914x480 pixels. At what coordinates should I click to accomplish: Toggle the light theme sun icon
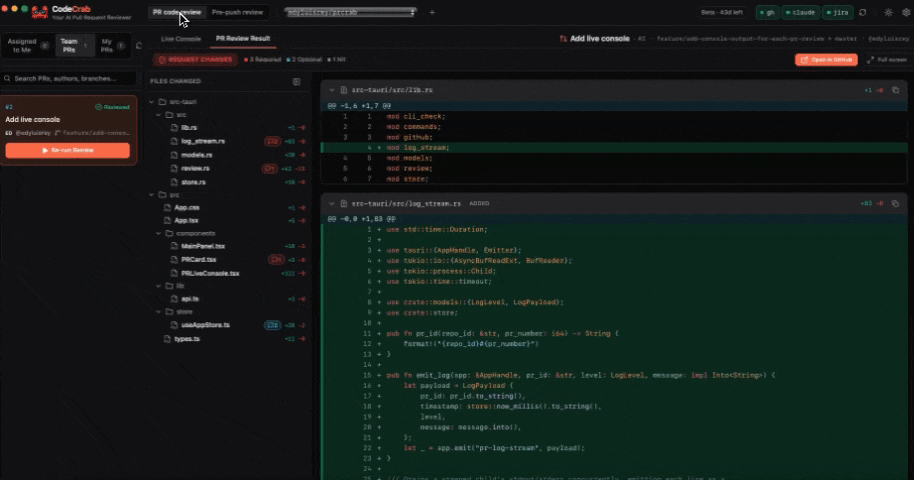click(x=888, y=12)
